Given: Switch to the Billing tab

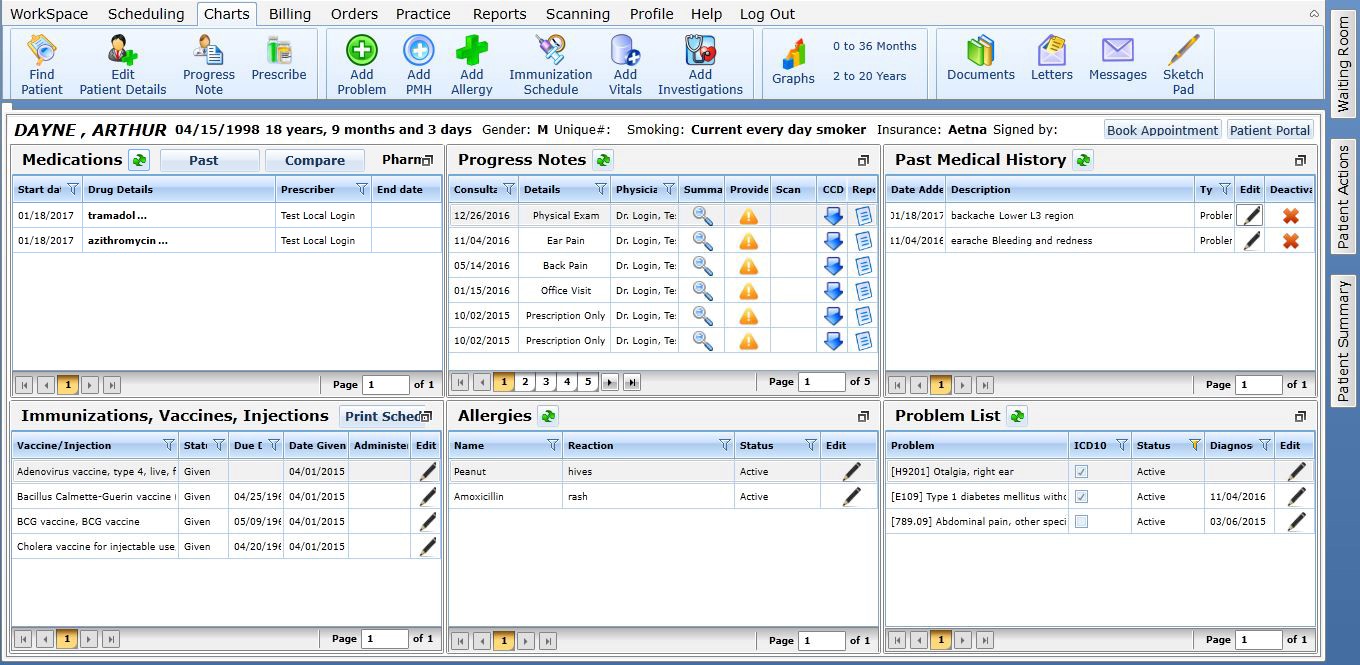Looking at the screenshot, I should pos(289,13).
